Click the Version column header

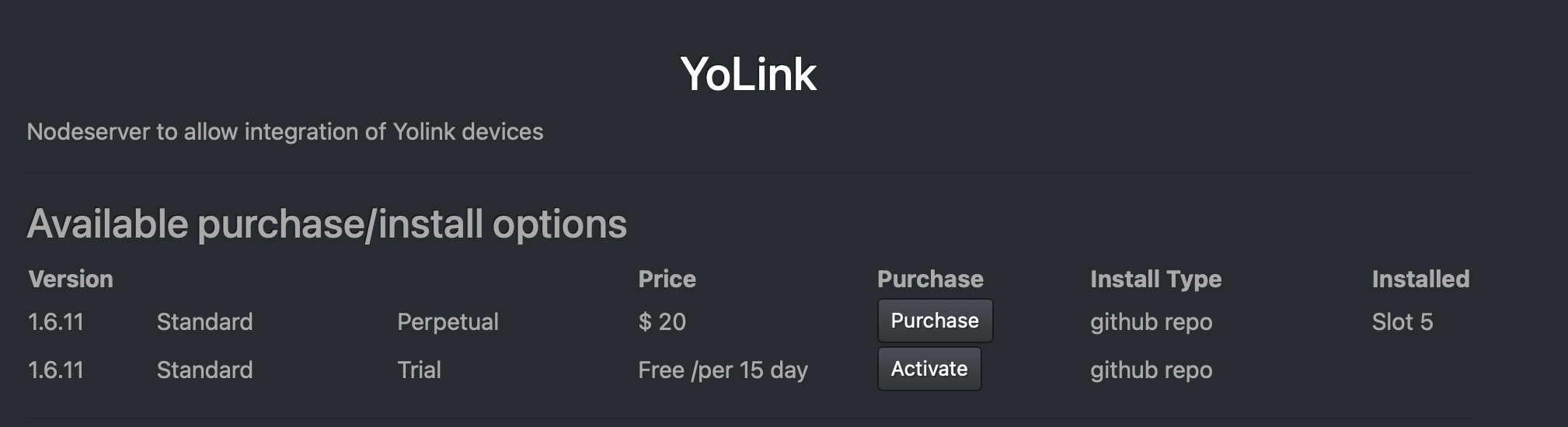pyautogui.click(x=71, y=279)
